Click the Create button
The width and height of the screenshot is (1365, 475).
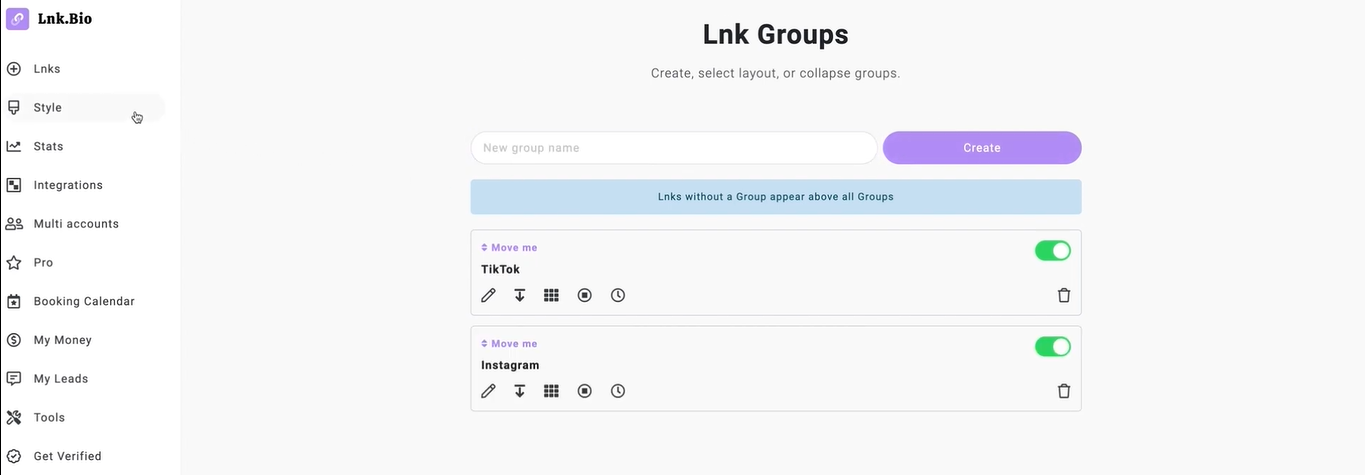[x=982, y=148]
